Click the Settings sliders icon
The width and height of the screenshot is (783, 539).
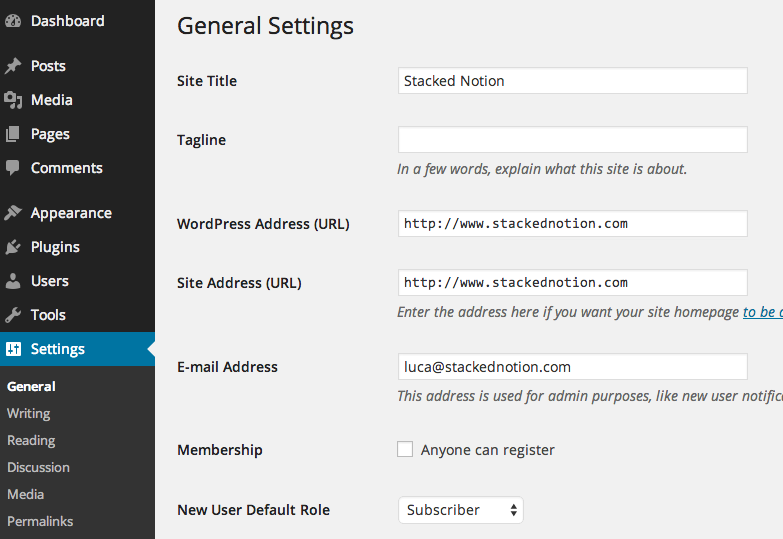point(13,349)
